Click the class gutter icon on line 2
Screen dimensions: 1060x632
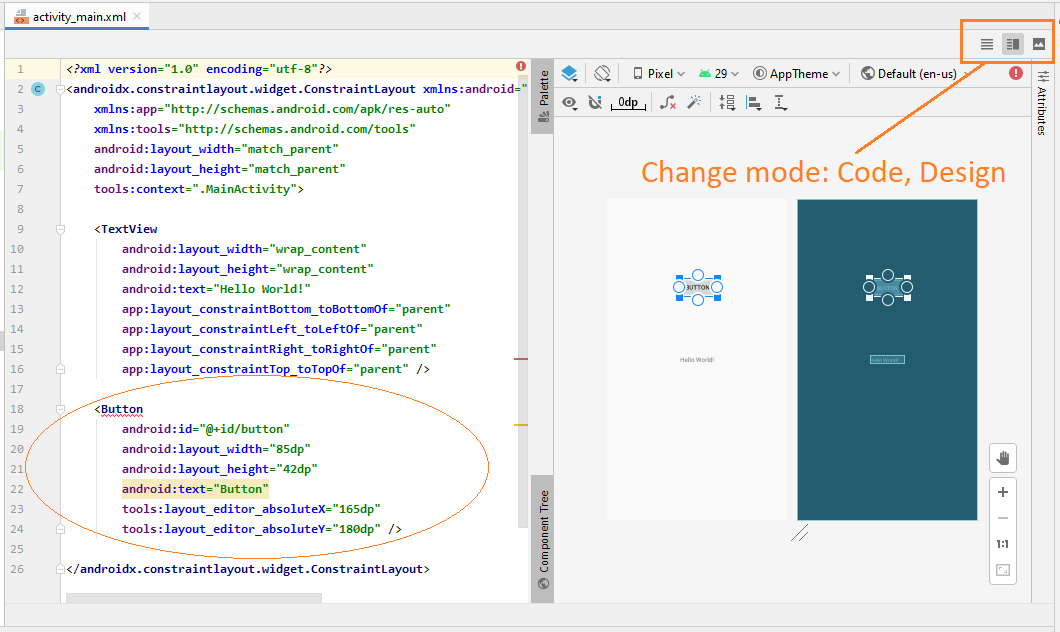click(38, 89)
